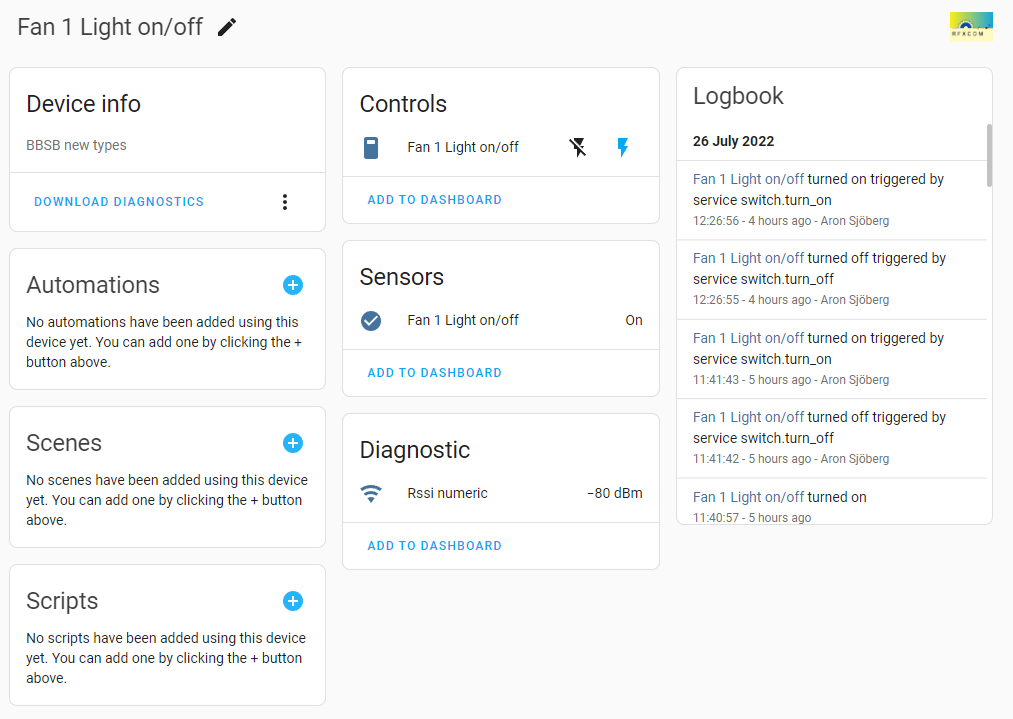
Task: Add a new automation with plus icon
Action: pos(292,285)
